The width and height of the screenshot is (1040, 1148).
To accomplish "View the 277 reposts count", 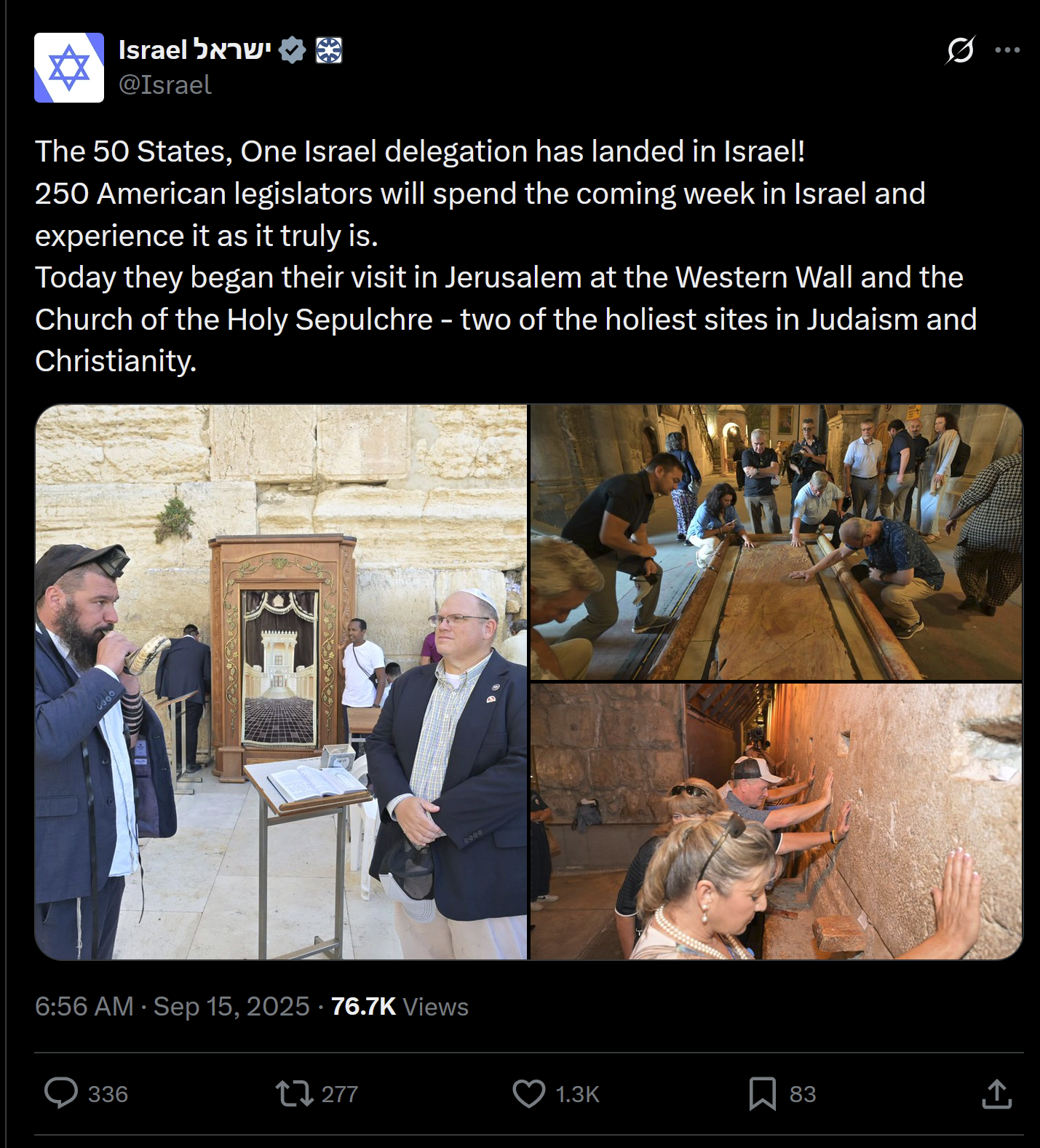I will 340,1094.
